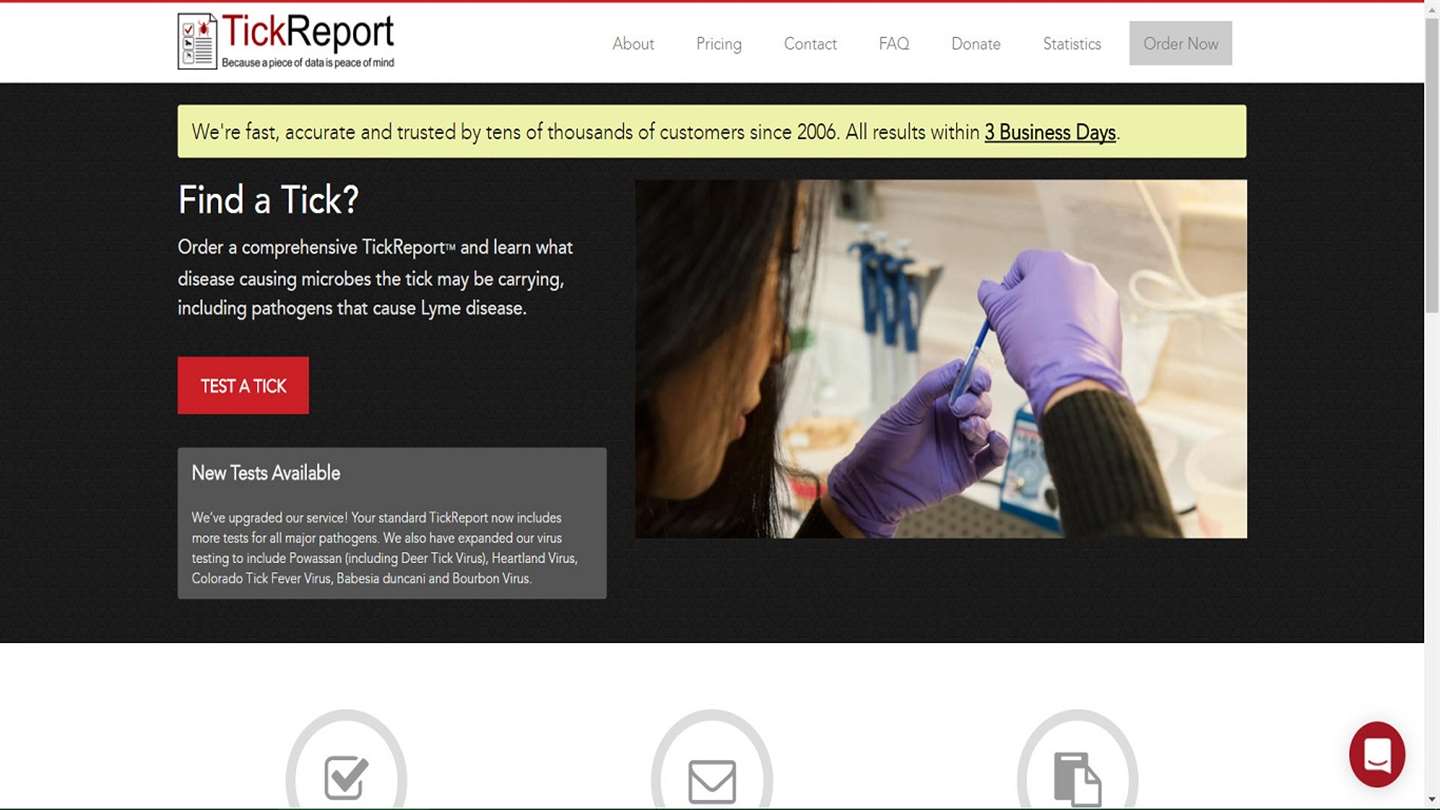The height and width of the screenshot is (810, 1440).
Task: Select FAQ in the navigation bar
Action: coord(894,44)
